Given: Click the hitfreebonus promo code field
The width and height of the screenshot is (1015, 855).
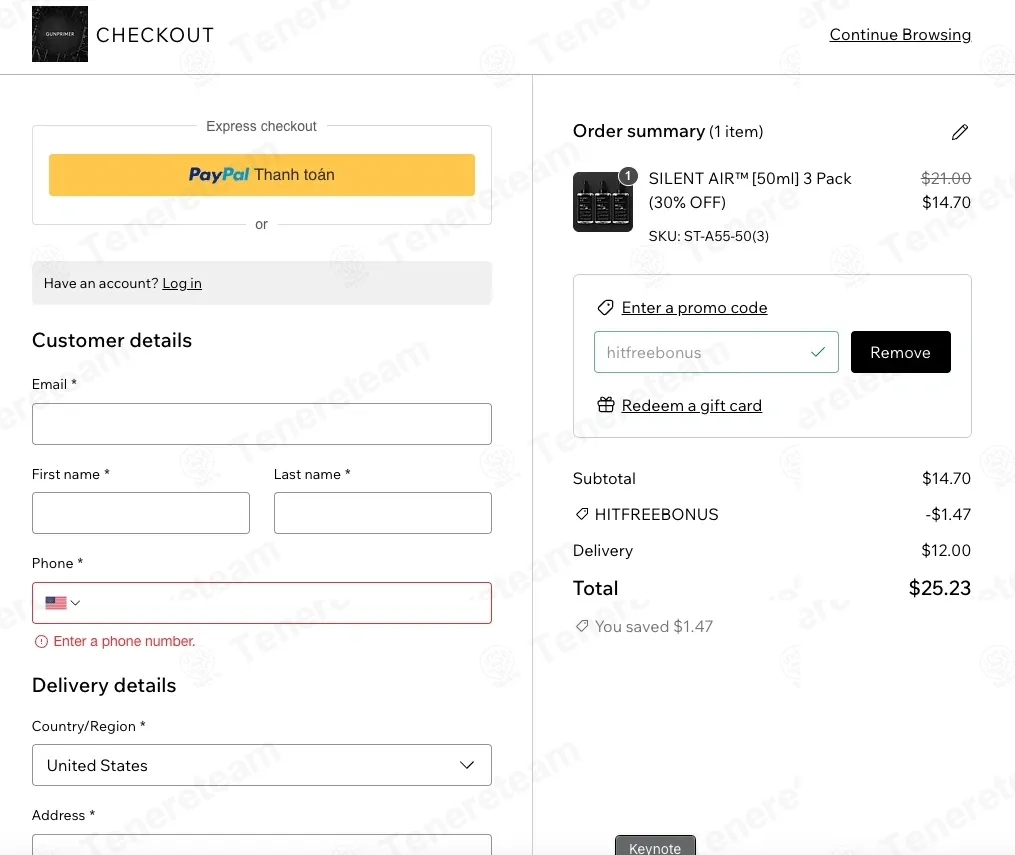Looking at the screenshot, I should coord(716,352).
